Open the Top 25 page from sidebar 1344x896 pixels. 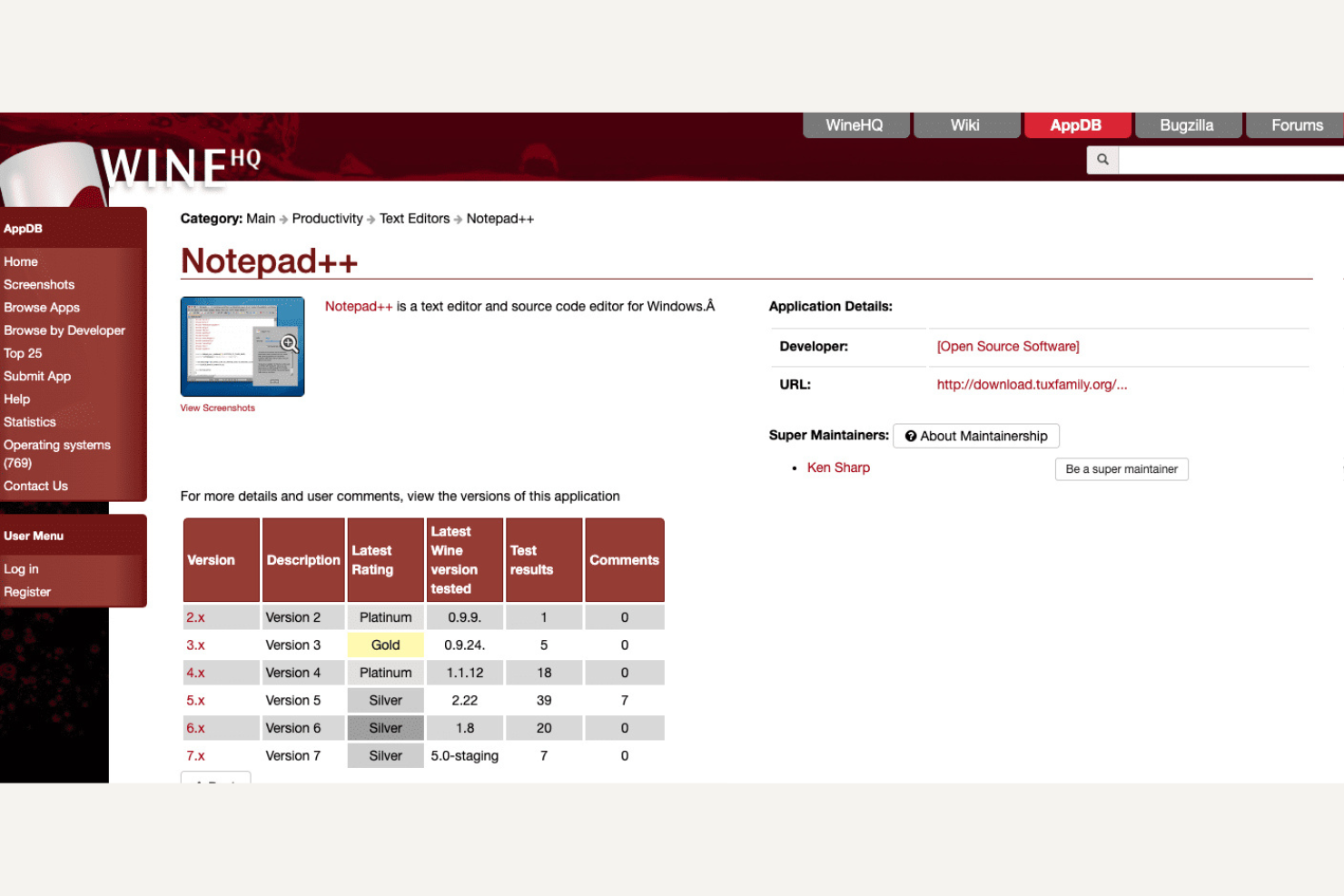tap(24, 353)
